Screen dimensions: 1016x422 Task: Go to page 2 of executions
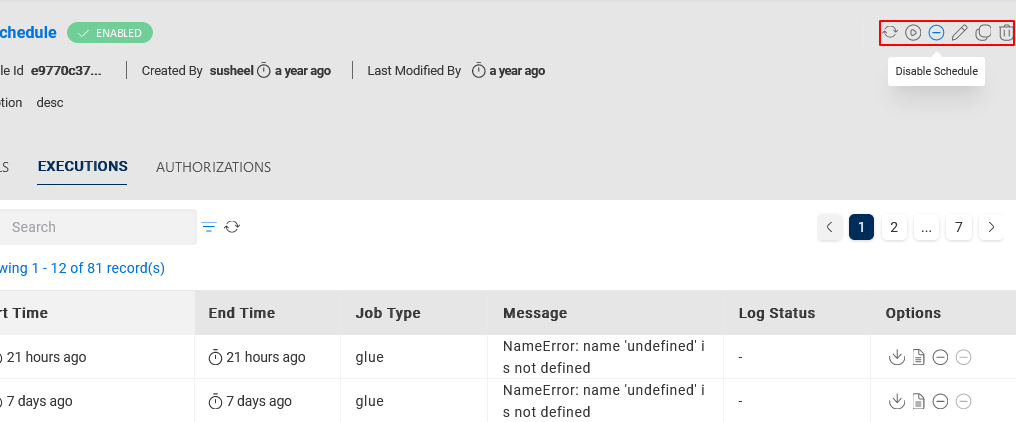[894, 227]
